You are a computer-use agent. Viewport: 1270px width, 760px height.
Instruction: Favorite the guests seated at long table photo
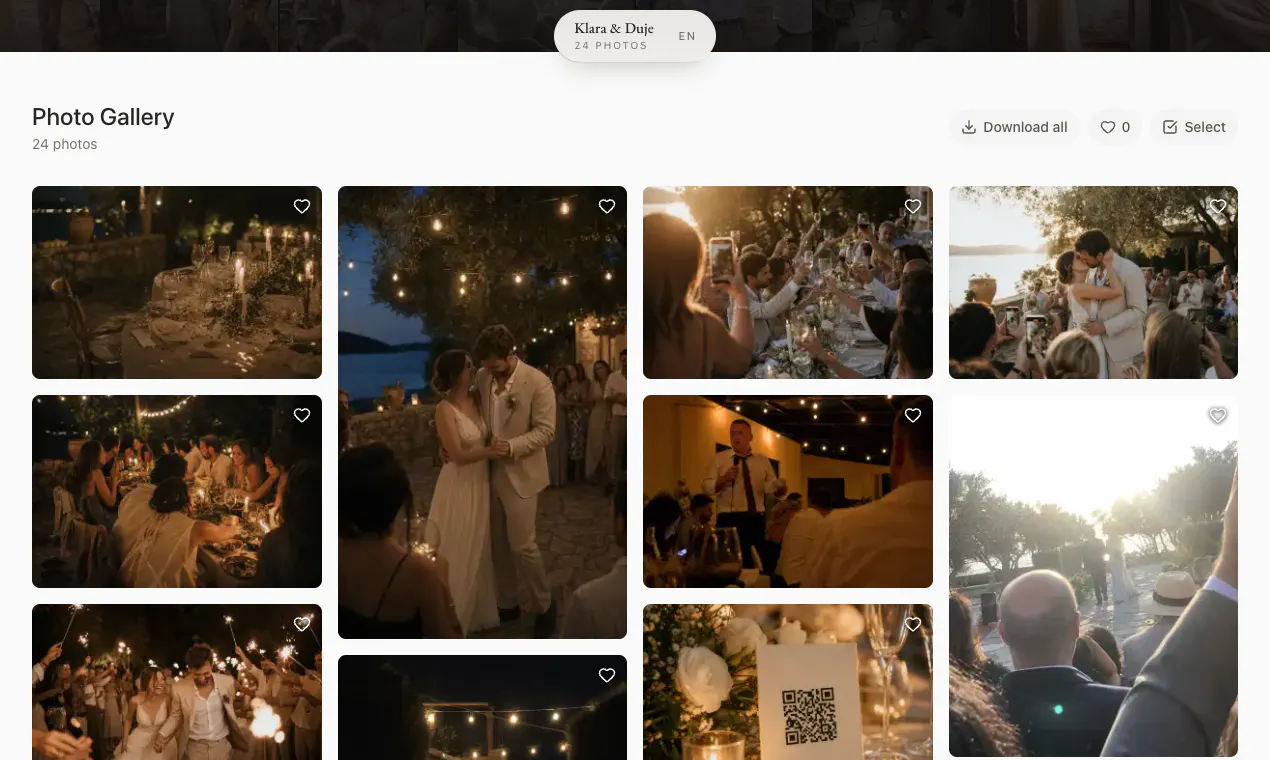pyautogui.click(x=302, y=415)
